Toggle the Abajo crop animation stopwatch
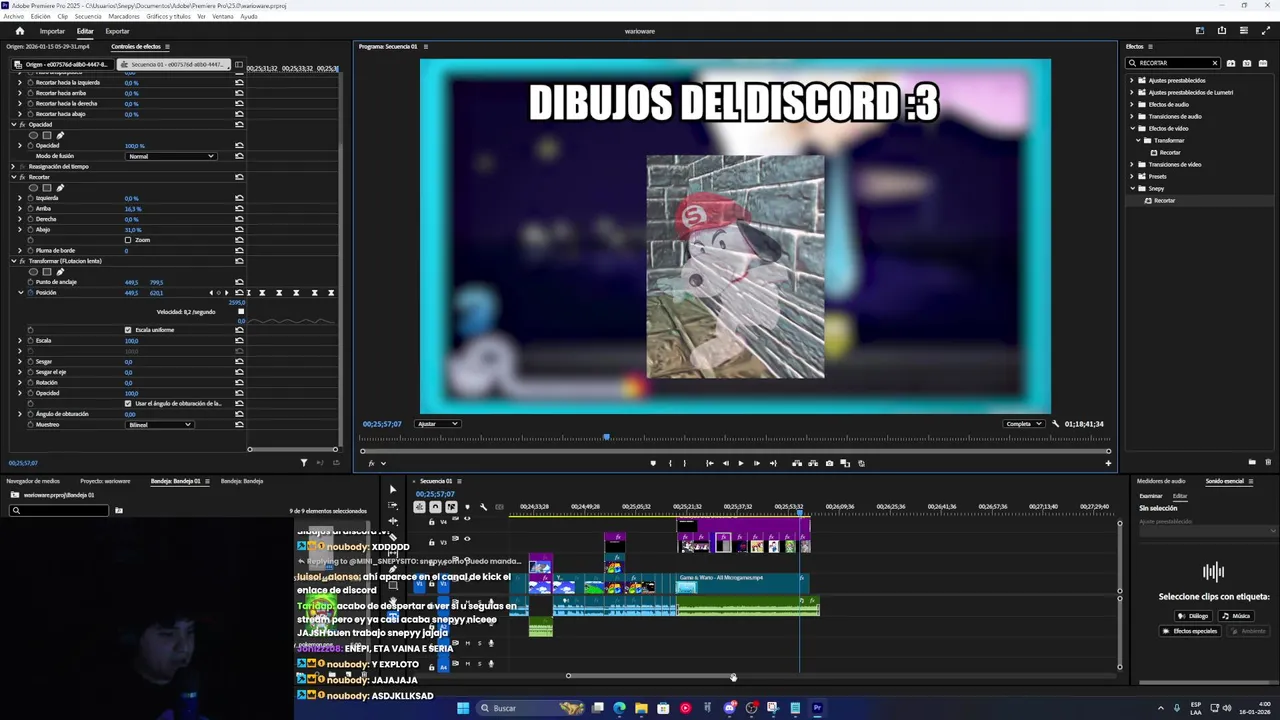This screenshot has width=1280, height=720. tap(30, 230)
